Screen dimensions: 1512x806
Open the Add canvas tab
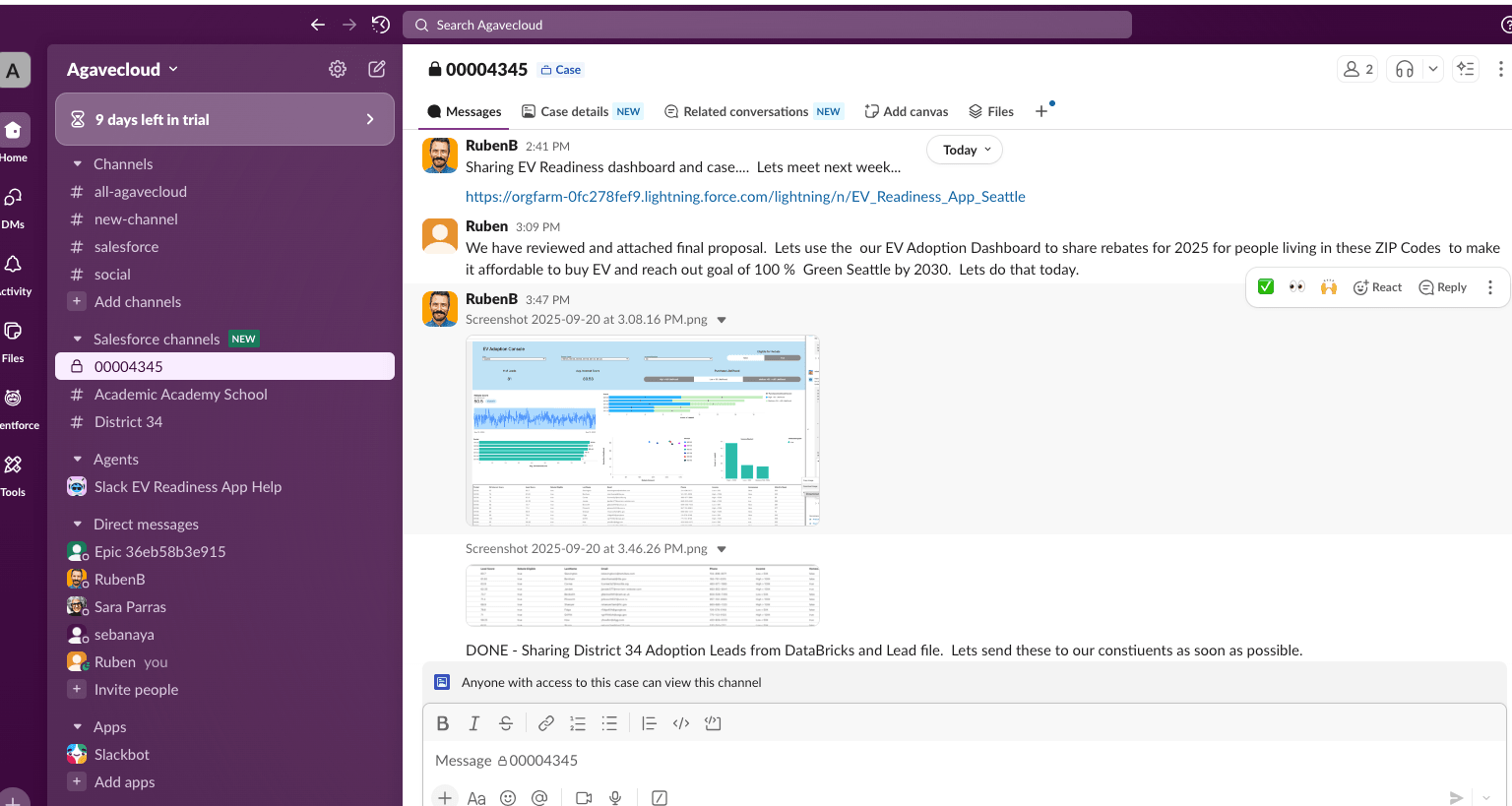(907, 111)
